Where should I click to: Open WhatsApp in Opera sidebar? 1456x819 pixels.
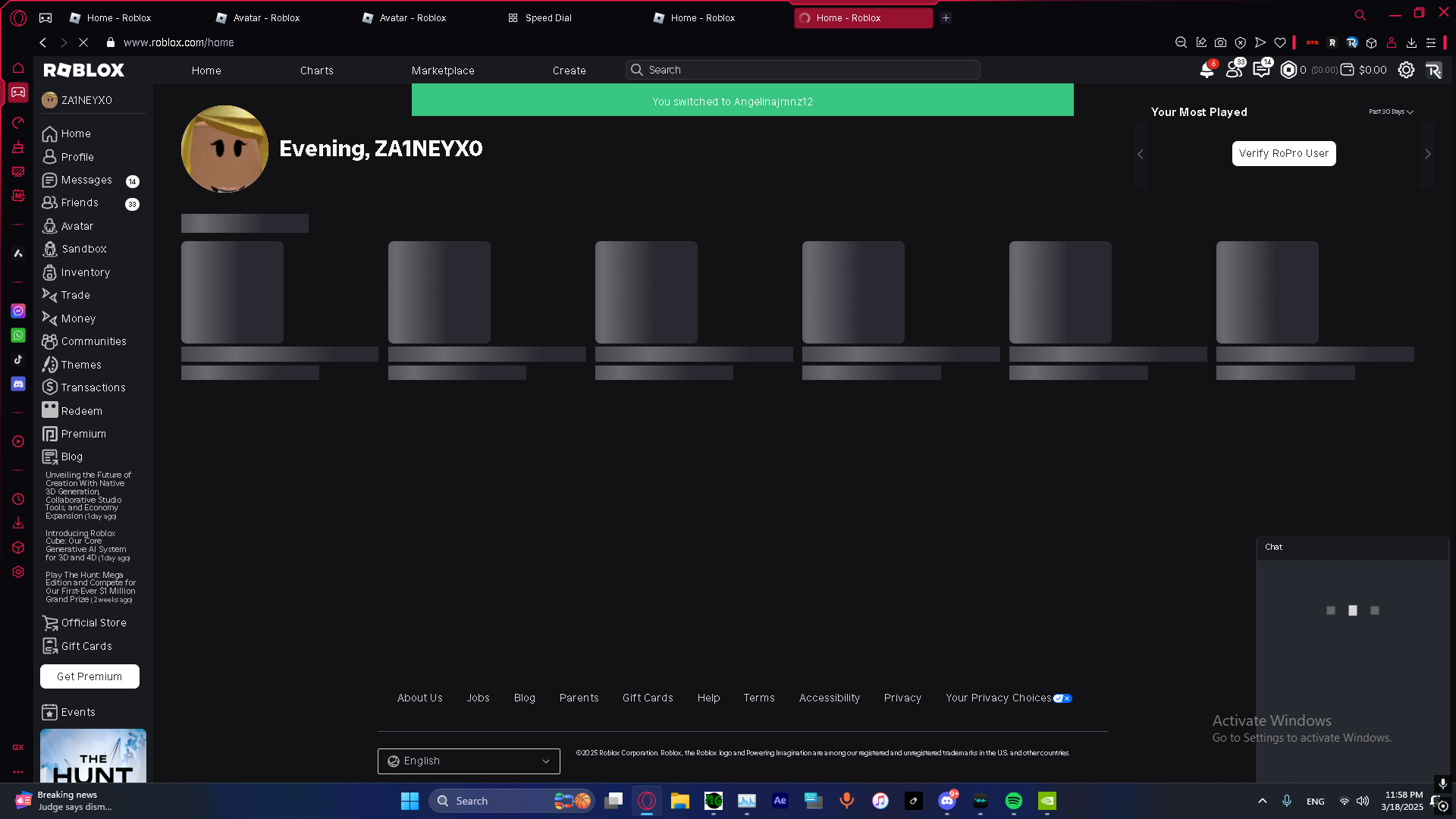tap(18, 335)
